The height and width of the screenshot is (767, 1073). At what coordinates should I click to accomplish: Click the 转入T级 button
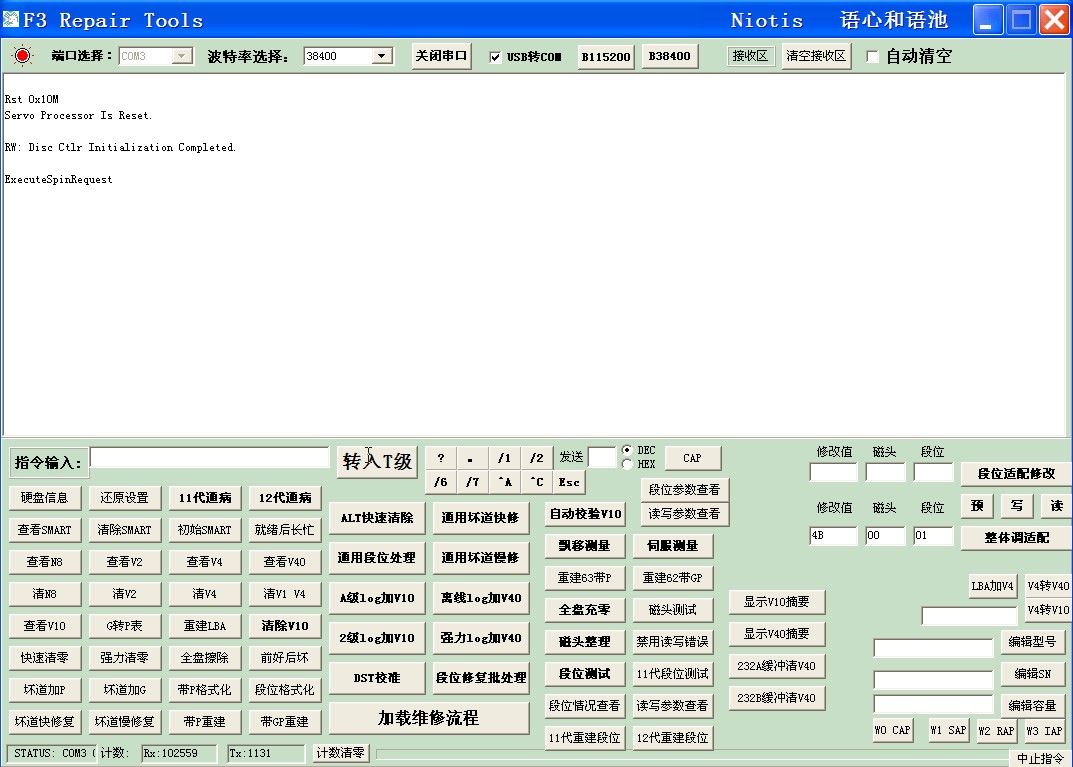[377, 462]
